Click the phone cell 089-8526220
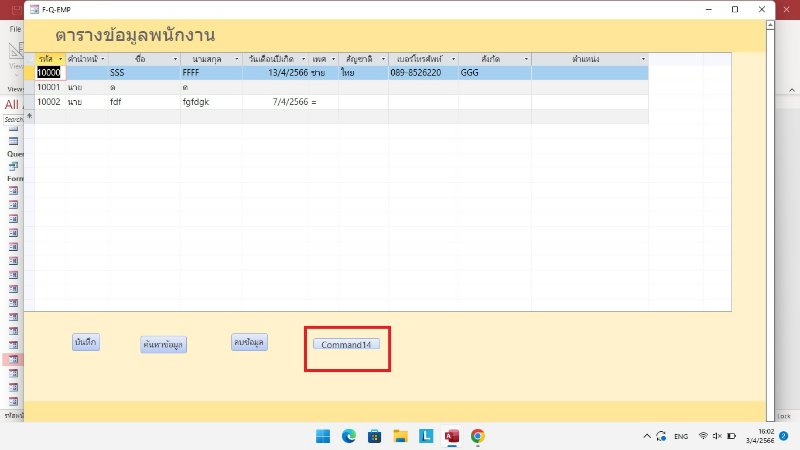Screen dimensions: 800x450 pyautogui.click(x=422, y=73)
